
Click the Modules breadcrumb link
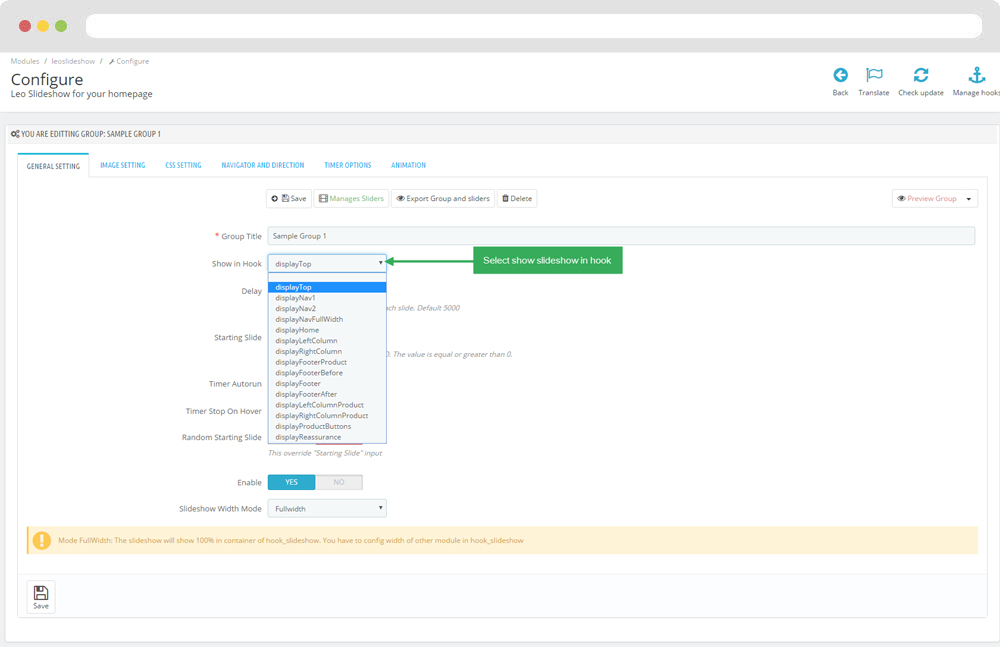coord(25,61)
